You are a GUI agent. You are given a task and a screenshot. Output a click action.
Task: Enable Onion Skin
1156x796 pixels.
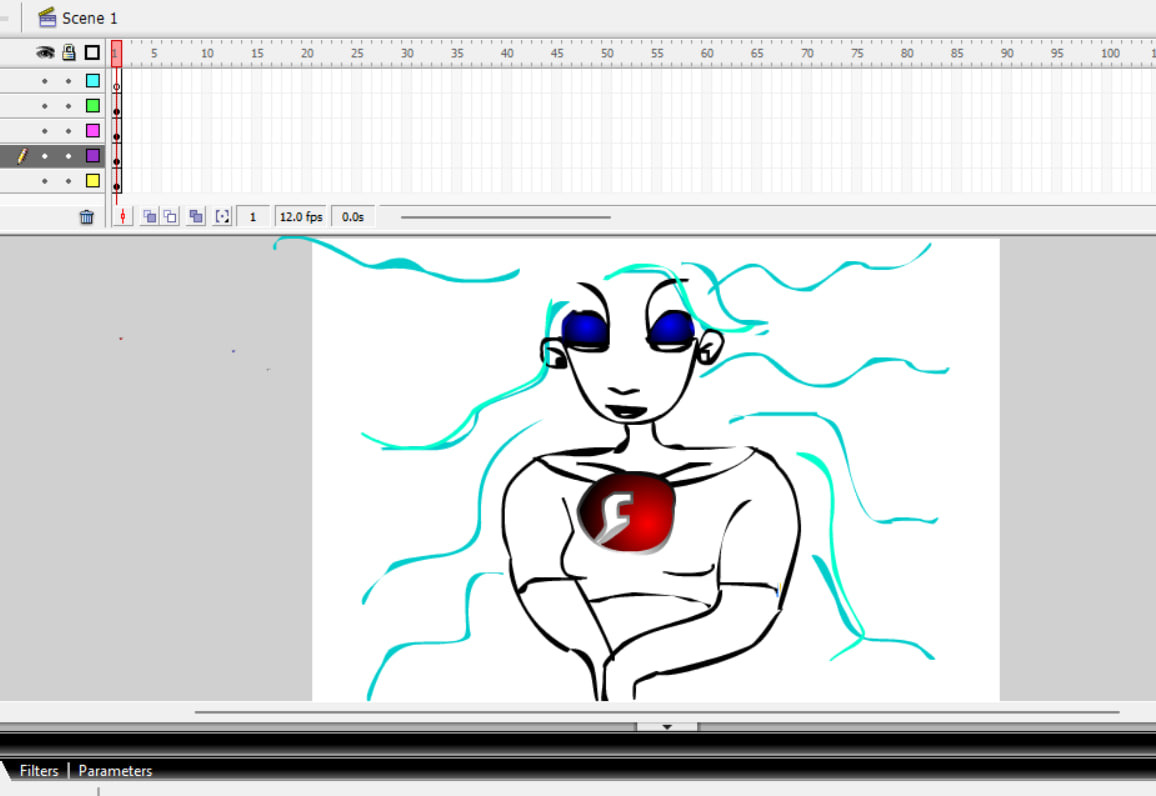point(149,217)
